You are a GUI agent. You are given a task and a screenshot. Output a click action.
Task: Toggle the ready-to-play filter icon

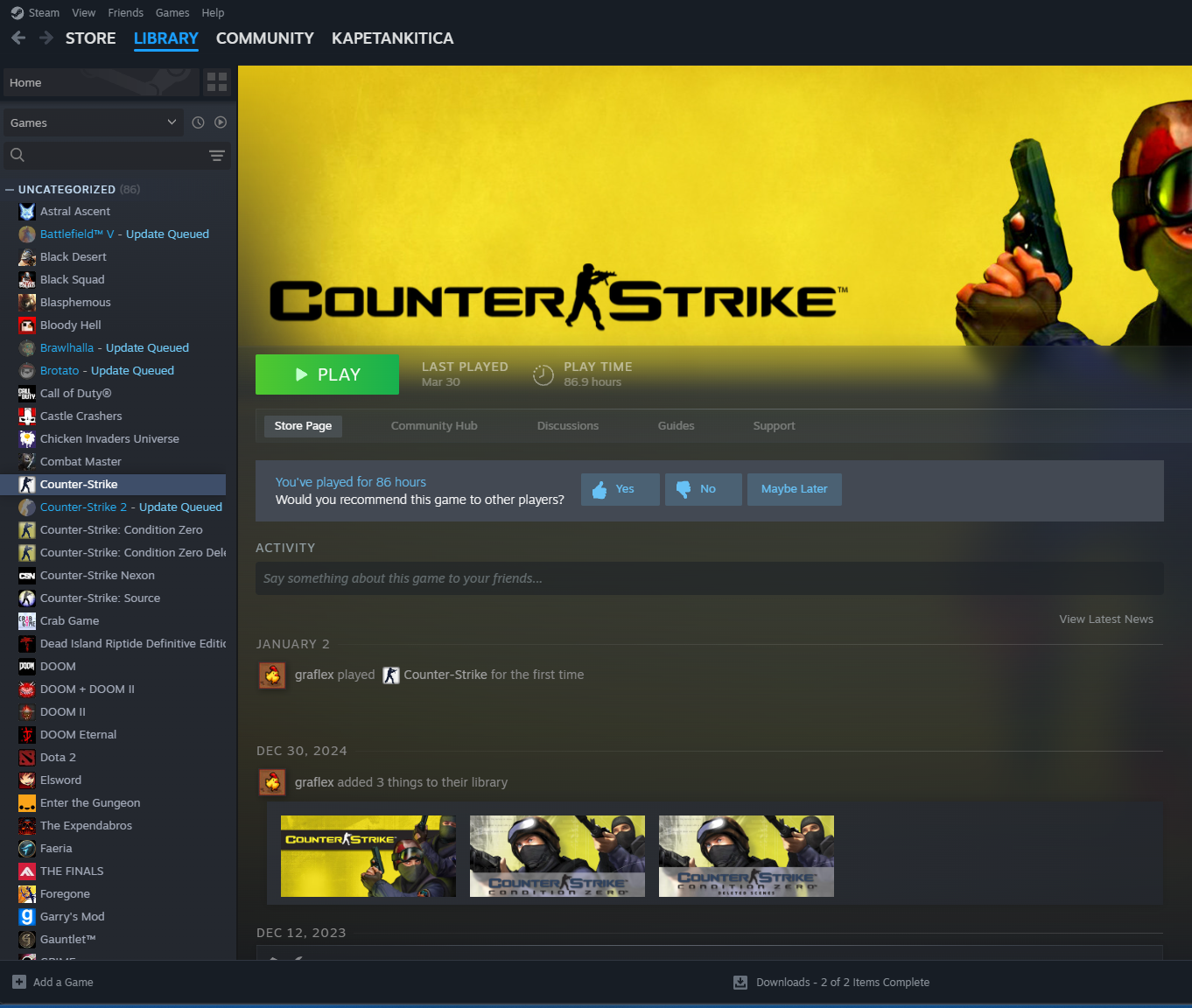221,122
